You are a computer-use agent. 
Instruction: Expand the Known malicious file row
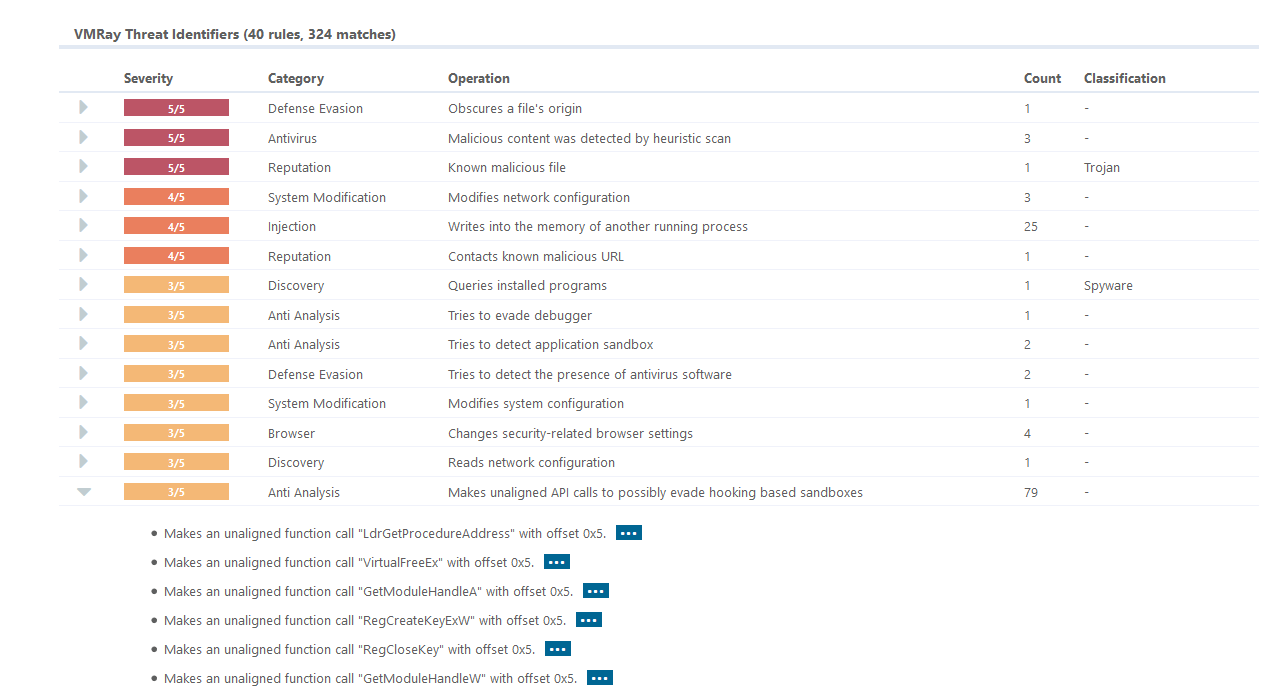click(83, 166)
